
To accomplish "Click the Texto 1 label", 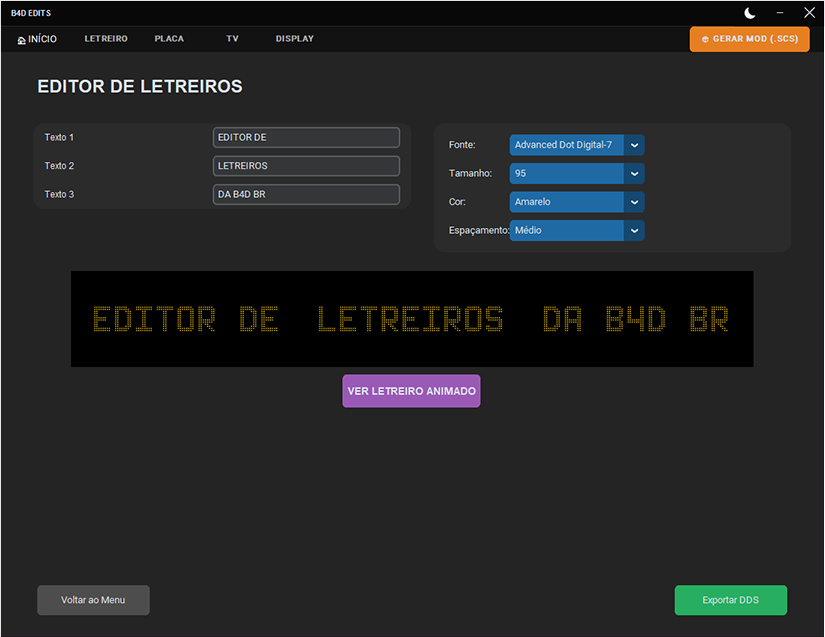I will pos(59,137).
